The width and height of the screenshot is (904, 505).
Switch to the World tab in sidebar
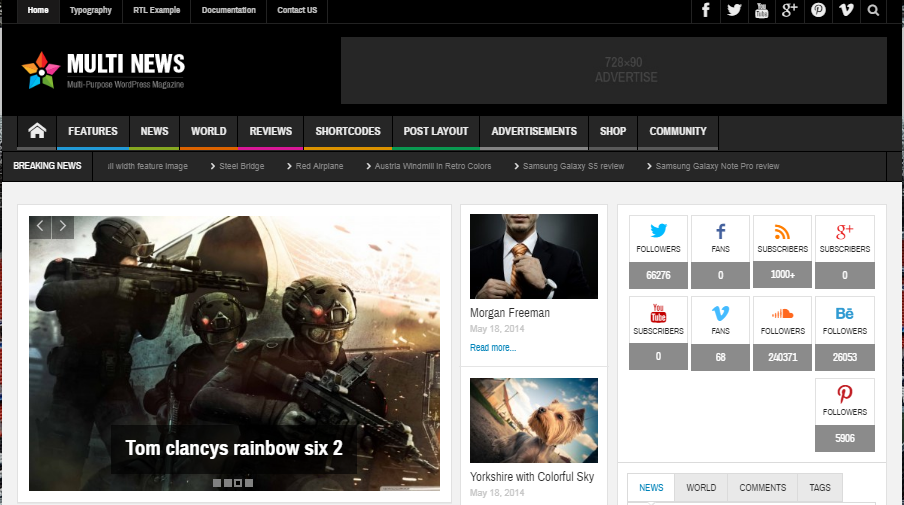click(701, 488)
